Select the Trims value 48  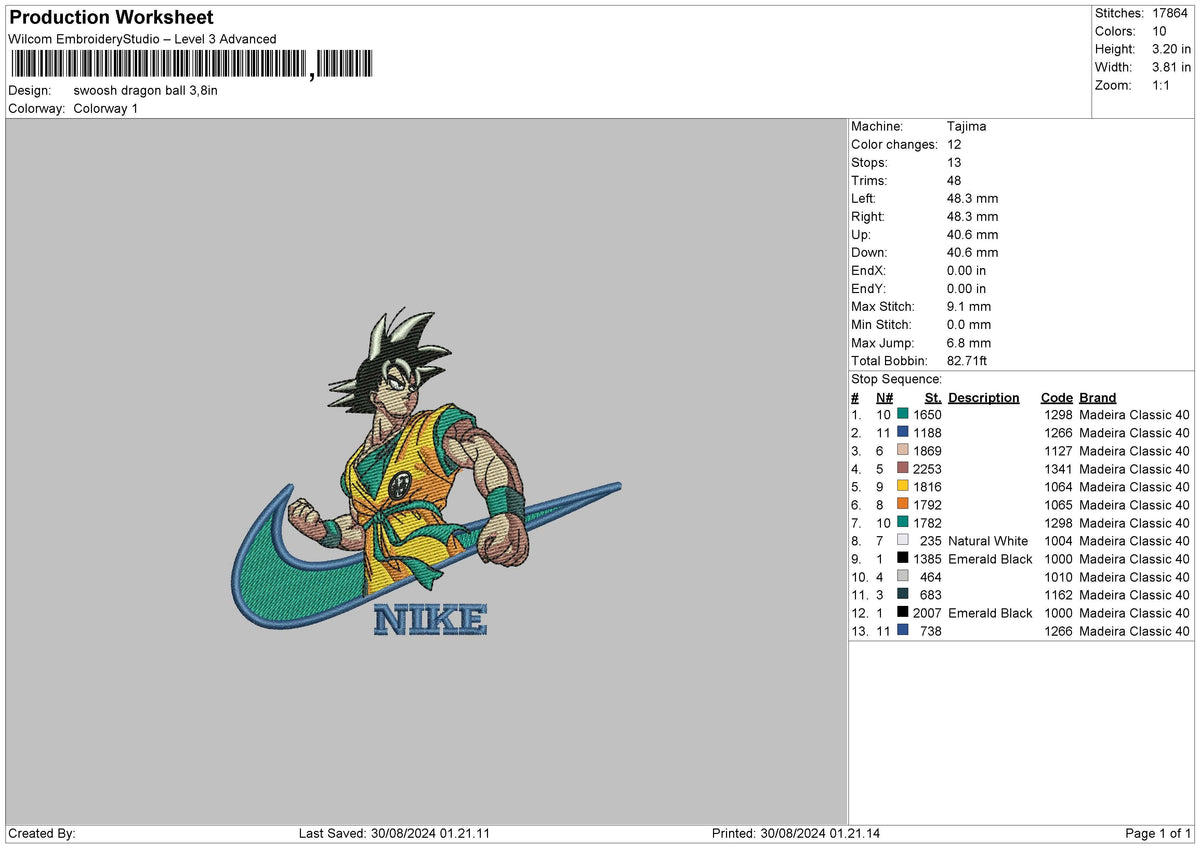(x=954, y=180)
